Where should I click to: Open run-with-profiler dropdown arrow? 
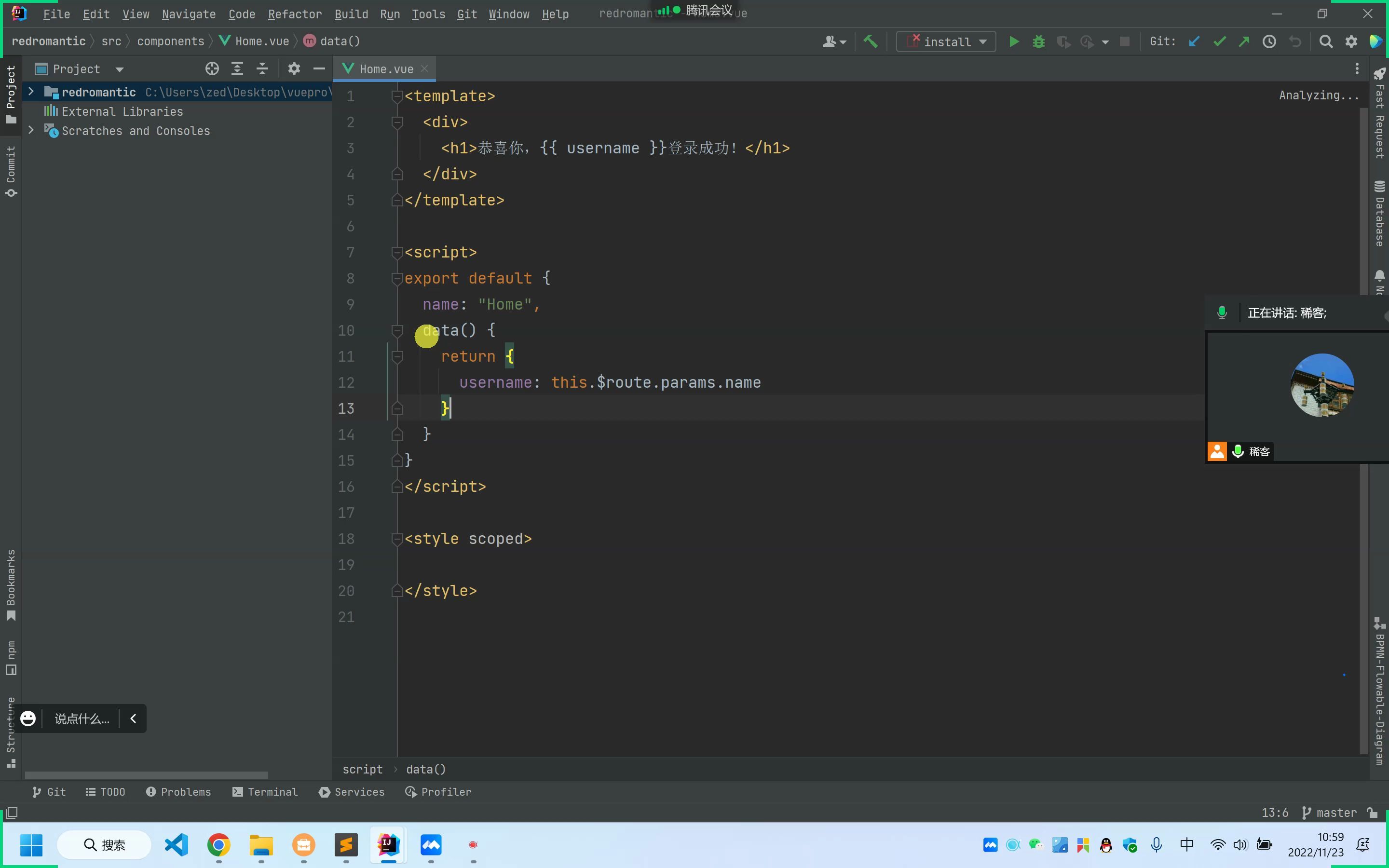[1105, 42]
